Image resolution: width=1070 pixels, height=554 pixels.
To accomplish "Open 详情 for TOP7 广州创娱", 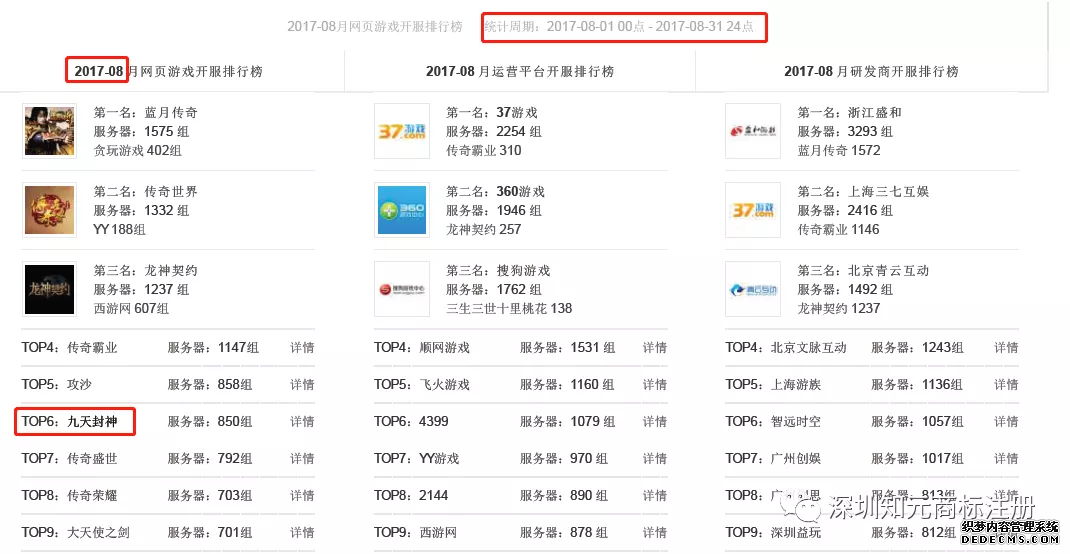I will coord(1006,458).
